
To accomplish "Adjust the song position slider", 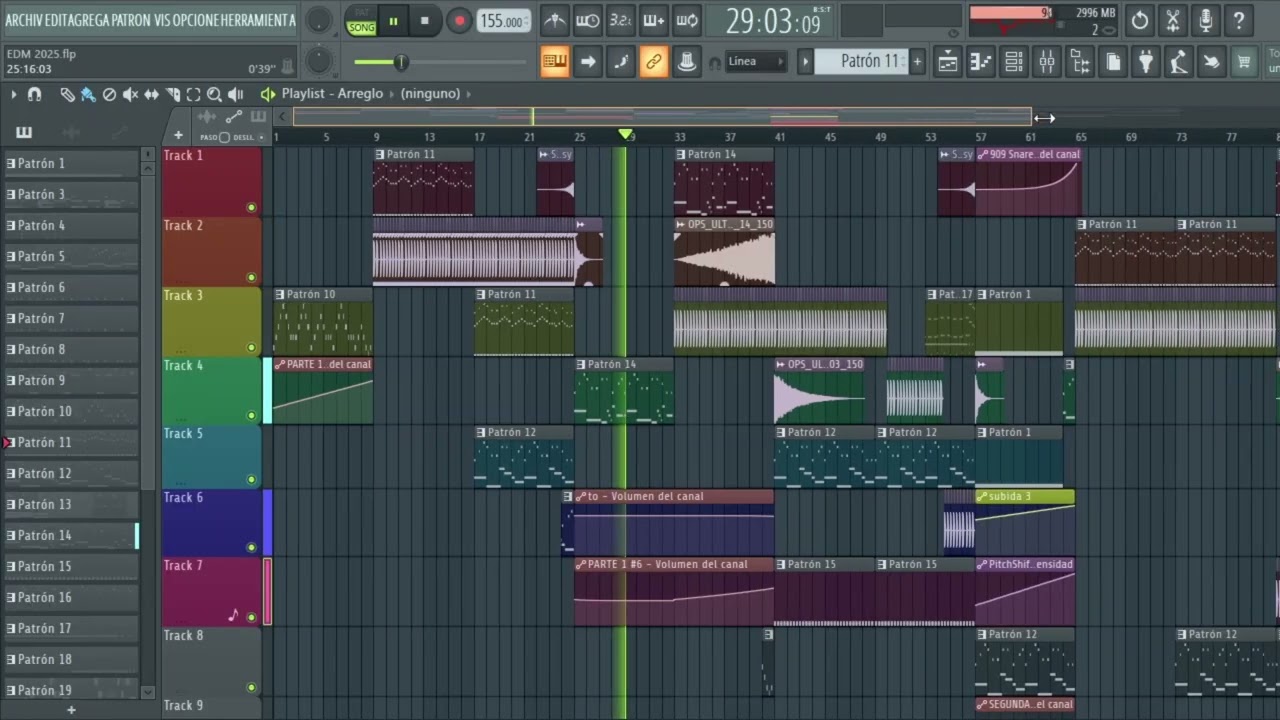I will pos(439,62).
